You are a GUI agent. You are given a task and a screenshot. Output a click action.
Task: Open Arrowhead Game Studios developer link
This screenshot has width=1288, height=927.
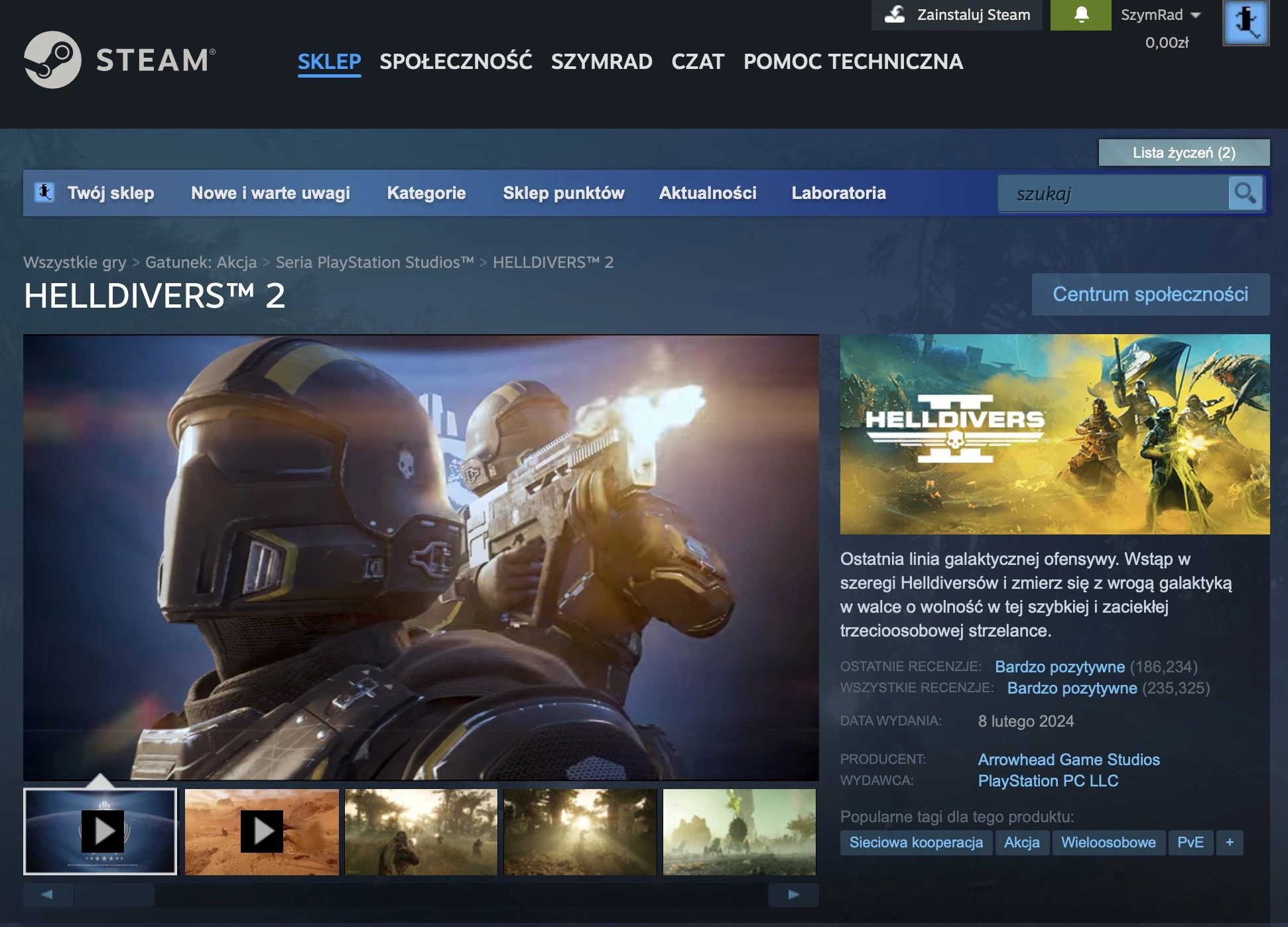point(1068,760)
